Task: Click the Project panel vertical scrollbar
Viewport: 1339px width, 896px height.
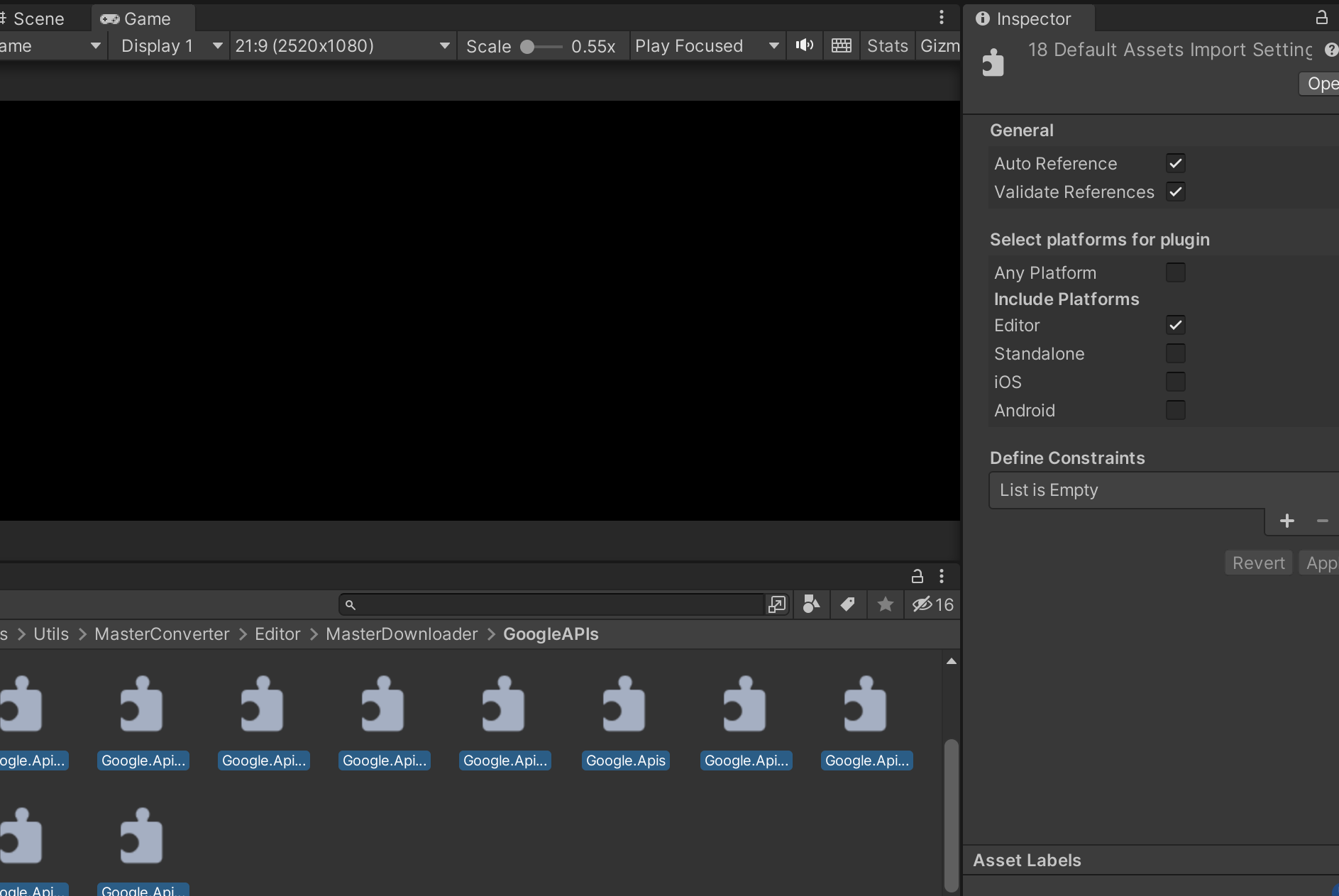Action: click(952, 815)
